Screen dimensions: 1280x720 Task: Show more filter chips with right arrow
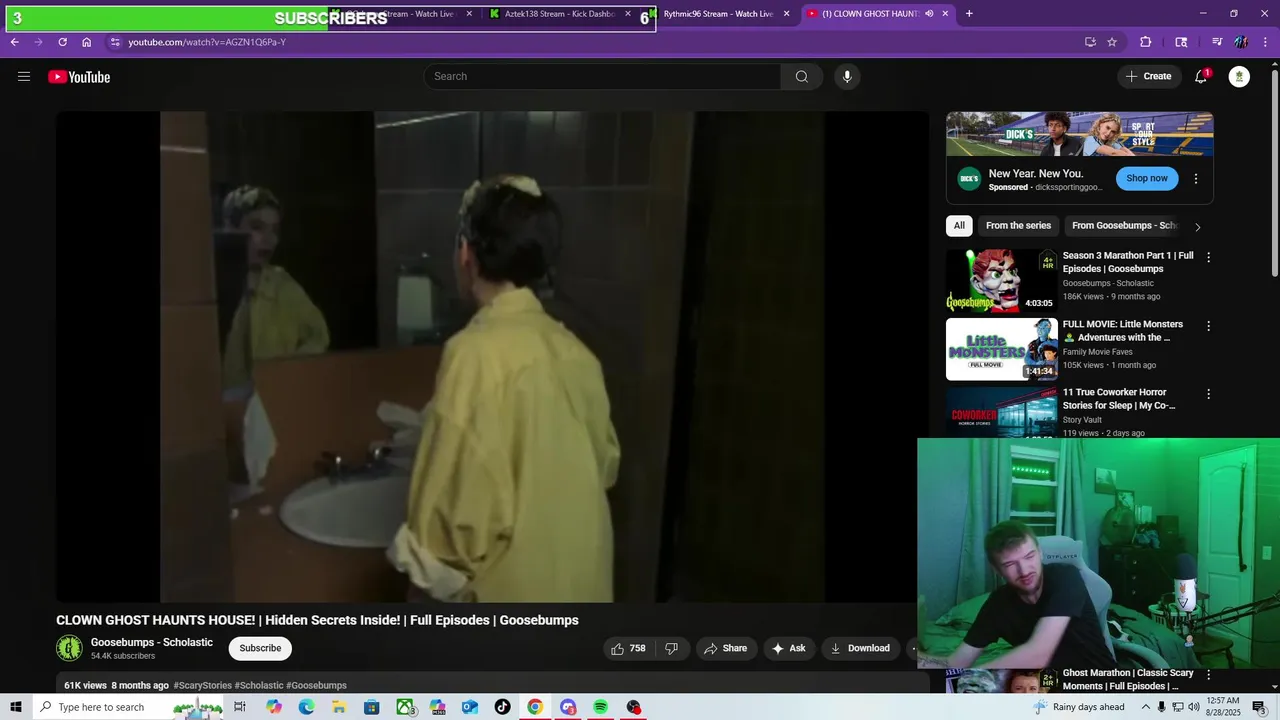[1197, 227]
